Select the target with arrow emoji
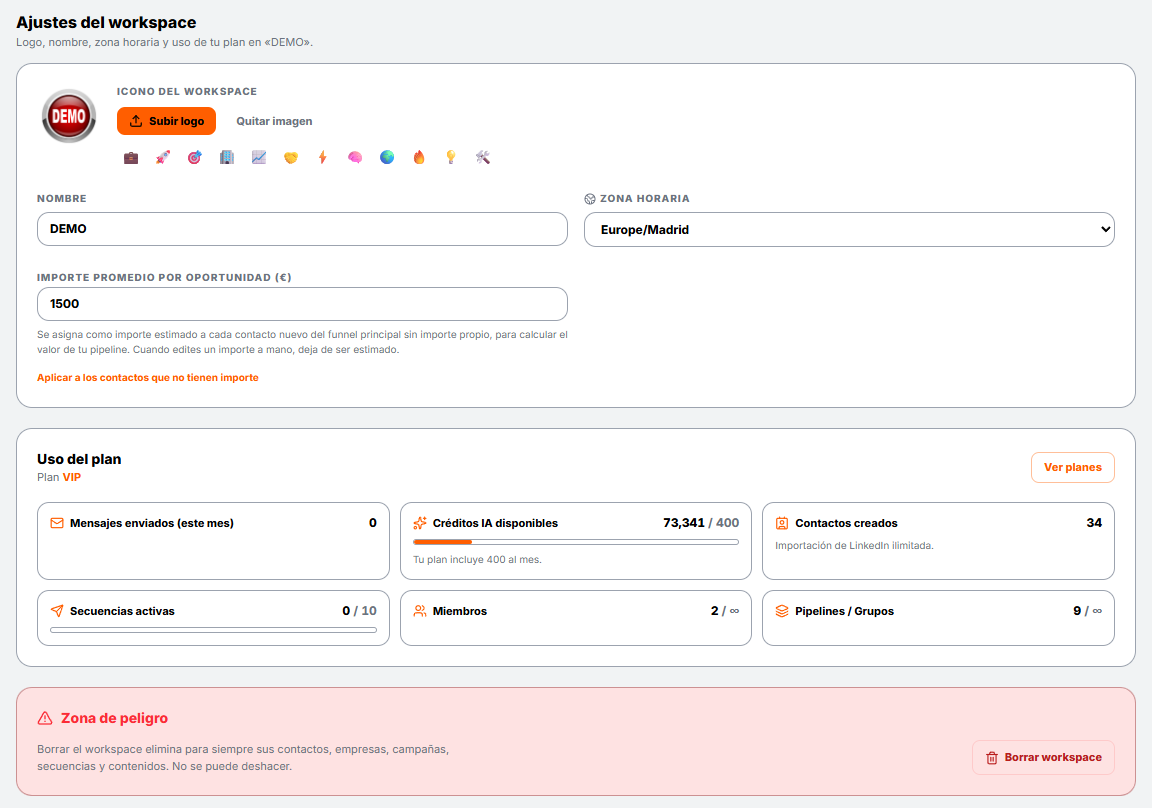The height and width of the screenshot is (808, 1152). tap(195, 157)
